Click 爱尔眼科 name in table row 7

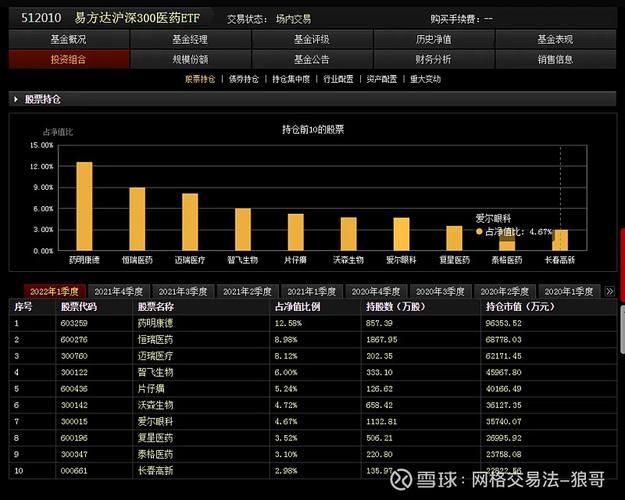155,421
